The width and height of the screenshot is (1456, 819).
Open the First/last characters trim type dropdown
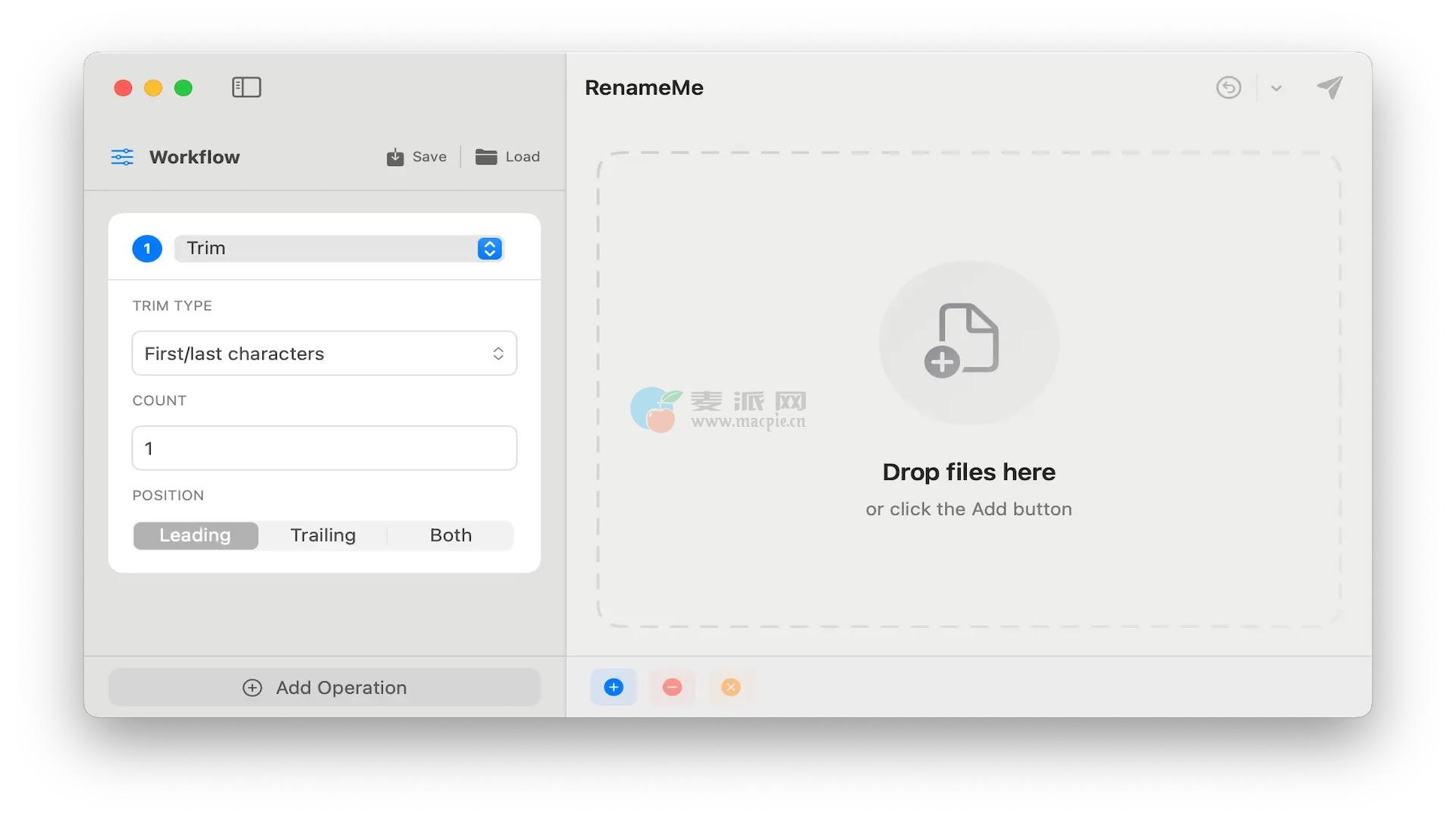[x=324, y=353]
